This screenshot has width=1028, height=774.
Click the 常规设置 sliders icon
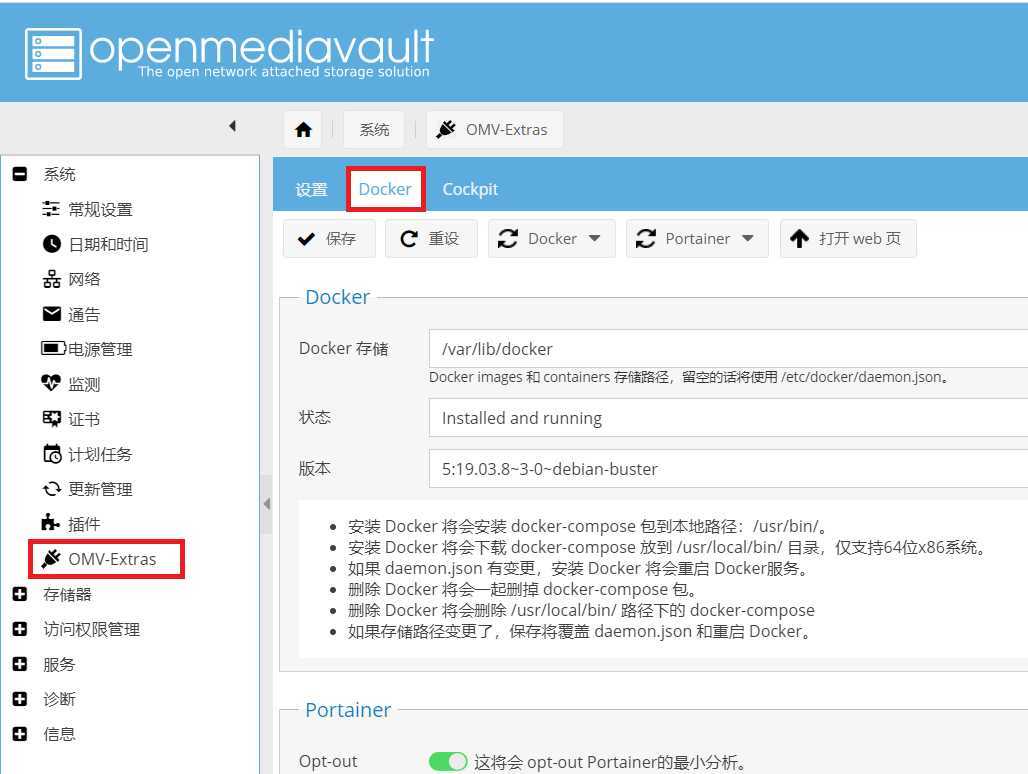pos(50,209)
